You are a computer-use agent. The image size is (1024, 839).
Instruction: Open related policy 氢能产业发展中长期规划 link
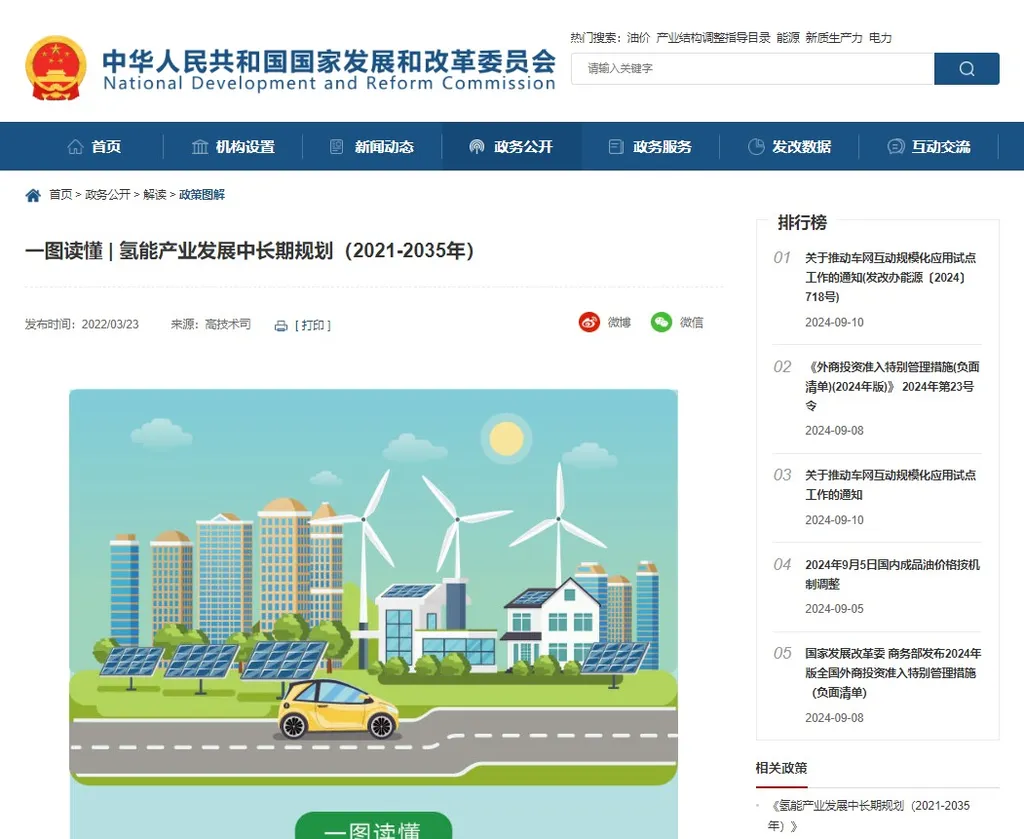869,815
